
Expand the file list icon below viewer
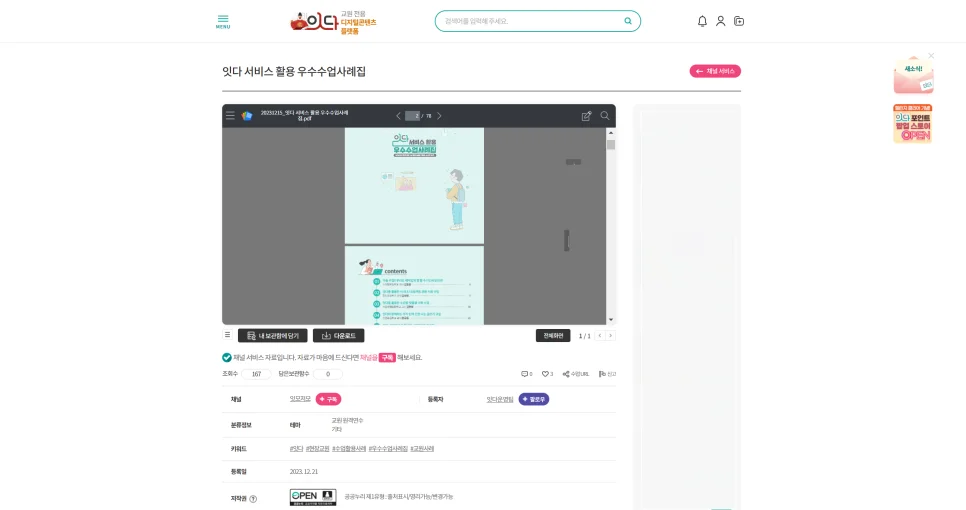pyautogui.click(x=227, y=335)
